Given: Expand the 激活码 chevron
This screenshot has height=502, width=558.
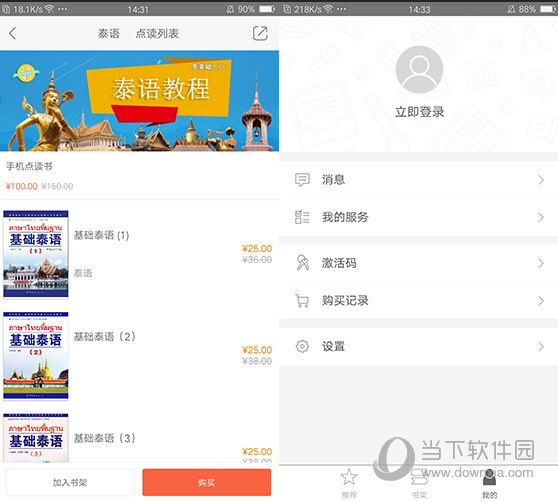Looking at the screenshot, I should (x=541, y=263).
